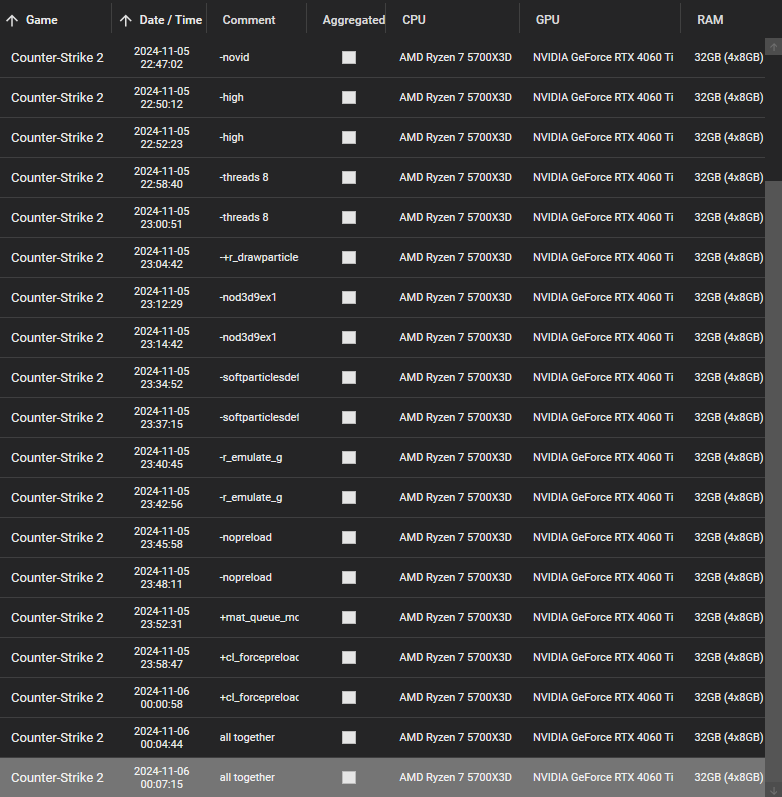The height and width of the screenshot is (797, 782).
Task: Click the 2024-11-05 23:52:31 timestamp
Action: pyautogui.click(x=162, y=618)
